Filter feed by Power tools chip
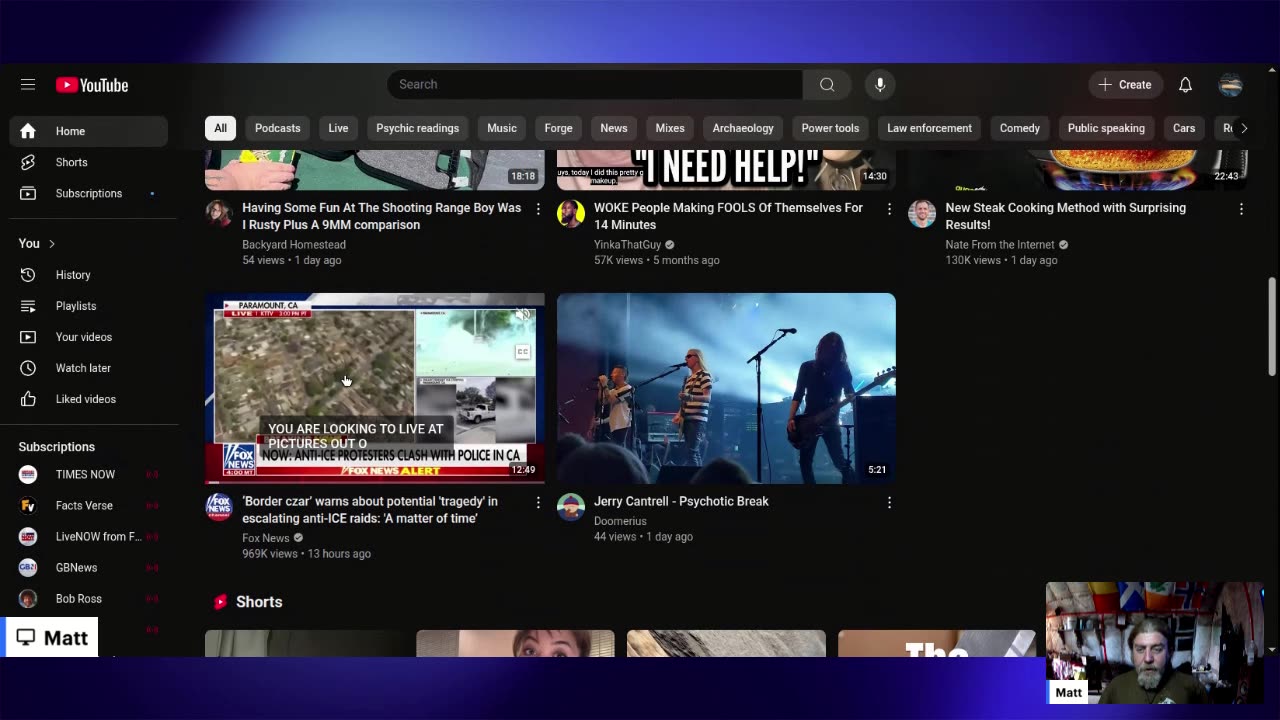The height and width of the screenshot is (720, 1280). 830,128
